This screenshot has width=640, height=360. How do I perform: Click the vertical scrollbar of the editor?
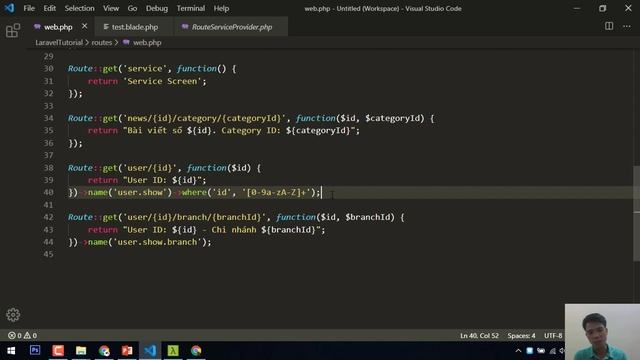click(x=636, y=213)
